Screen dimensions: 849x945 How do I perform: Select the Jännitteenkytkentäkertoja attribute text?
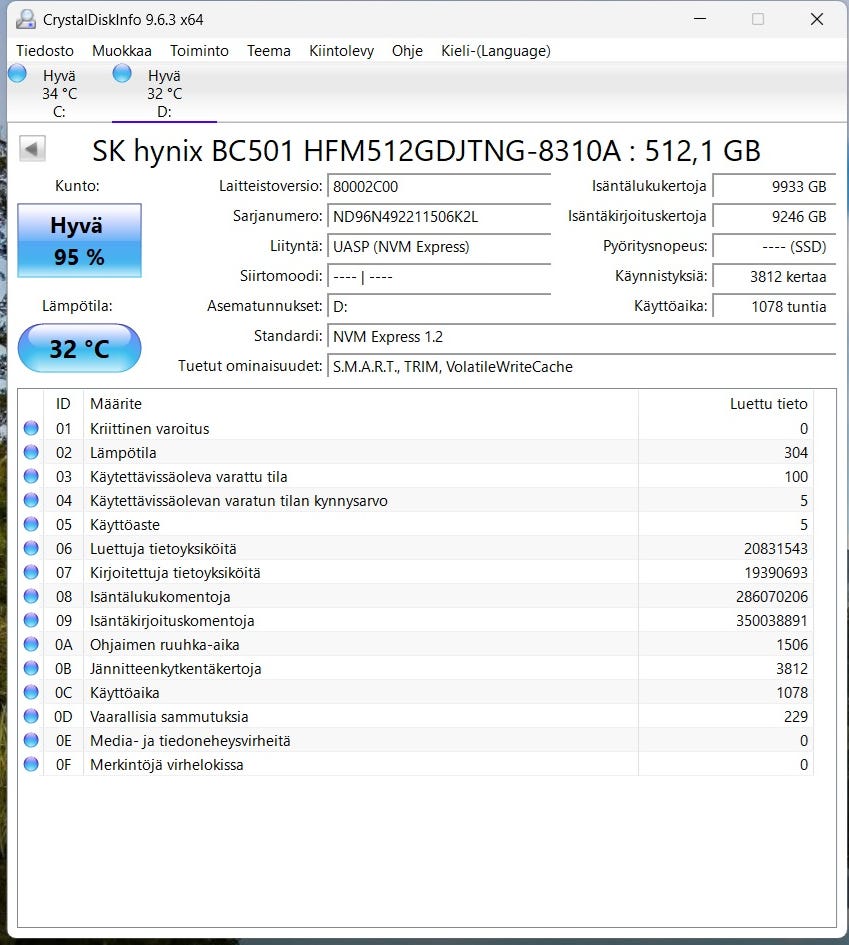(x=175, y=669)
